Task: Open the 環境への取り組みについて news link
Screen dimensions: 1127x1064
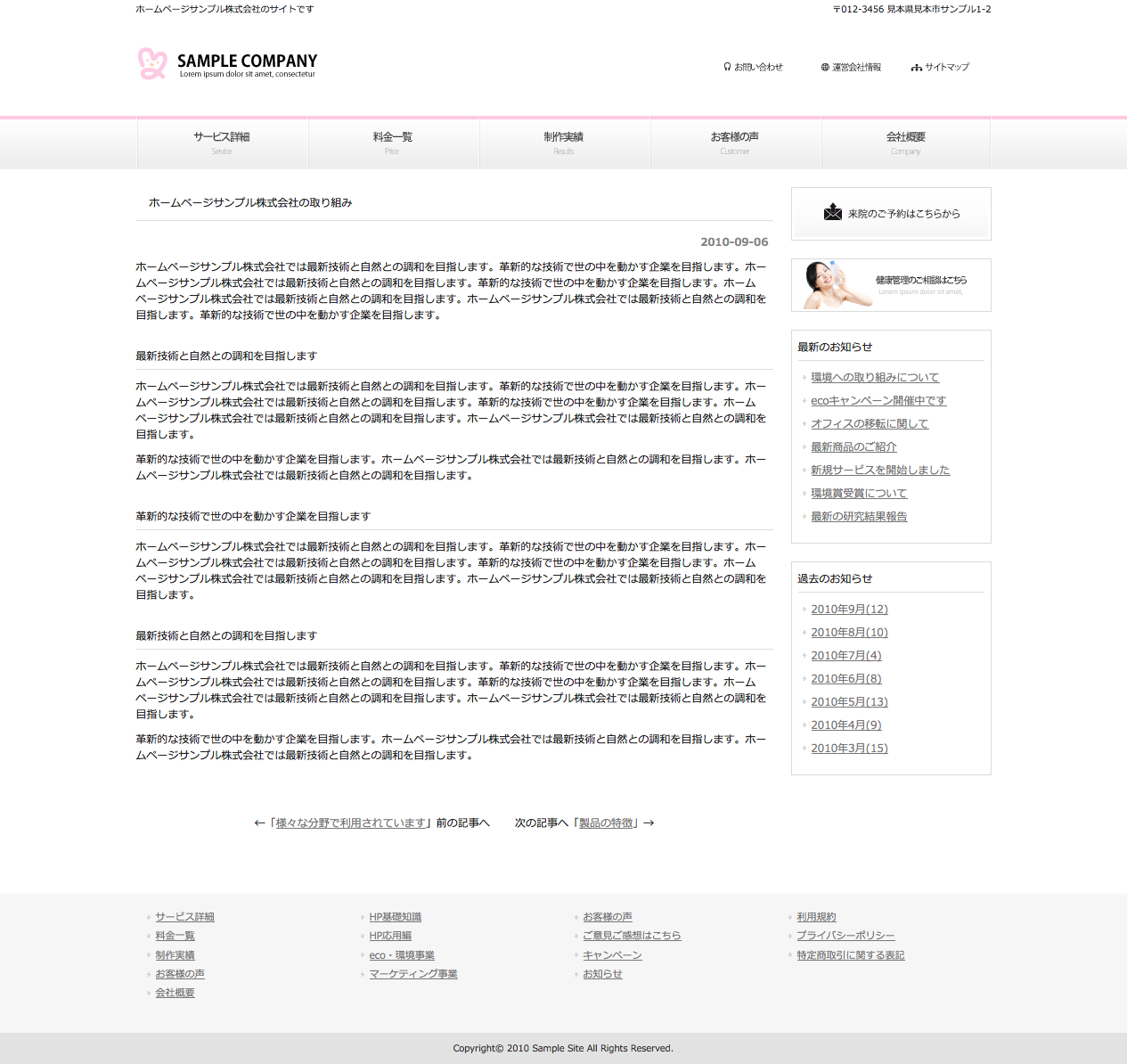Action: click(x=874, y=378)
